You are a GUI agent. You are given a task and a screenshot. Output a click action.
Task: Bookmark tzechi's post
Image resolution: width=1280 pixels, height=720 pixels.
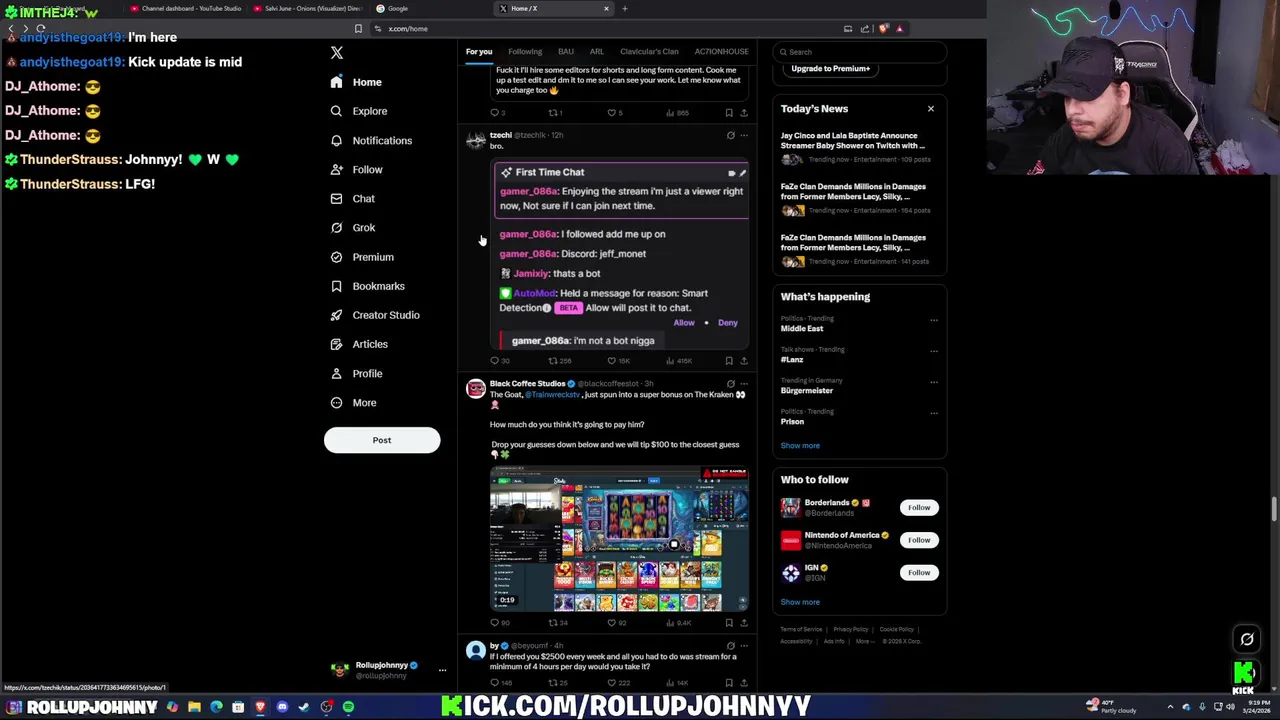coord(729,361)
